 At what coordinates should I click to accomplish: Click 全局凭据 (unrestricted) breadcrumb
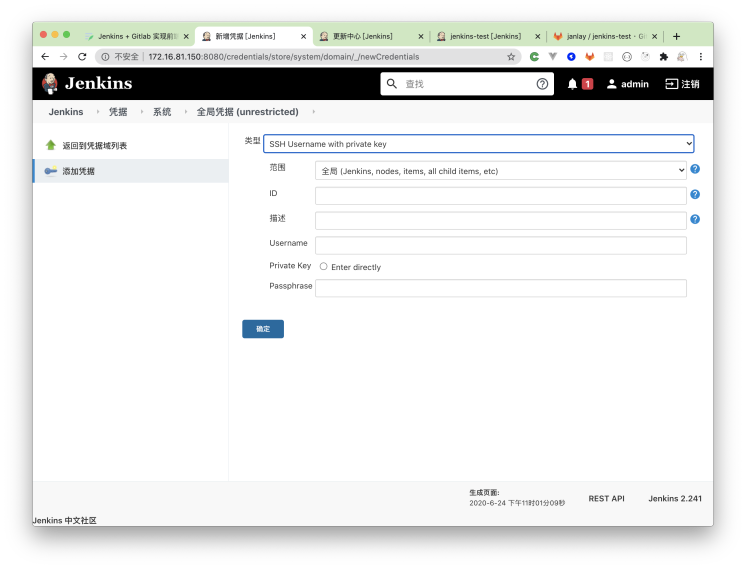tap(247, 112)
